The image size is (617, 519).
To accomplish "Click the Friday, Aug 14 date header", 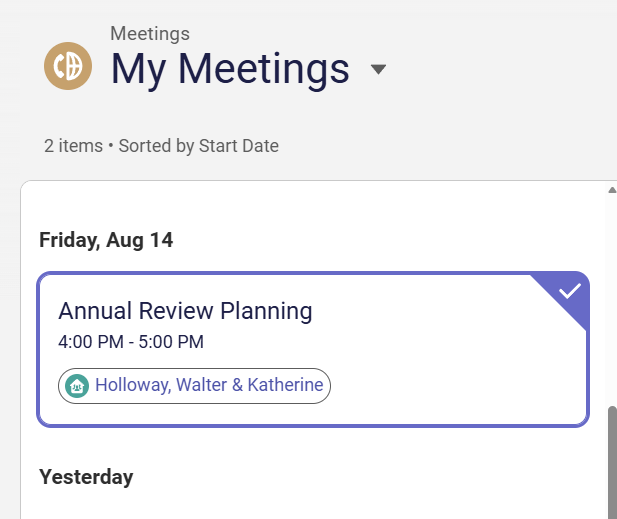I will [x=106, y=240].
